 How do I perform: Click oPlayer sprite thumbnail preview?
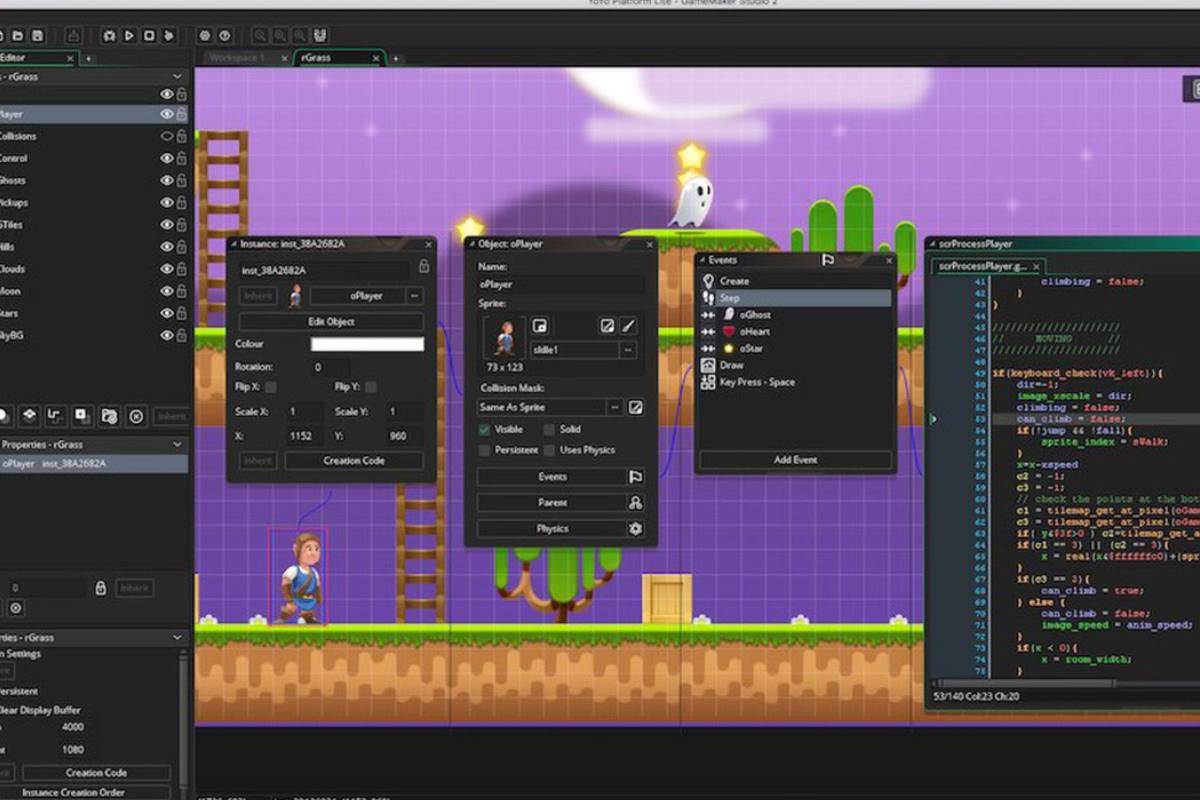[x=504, y=337]
